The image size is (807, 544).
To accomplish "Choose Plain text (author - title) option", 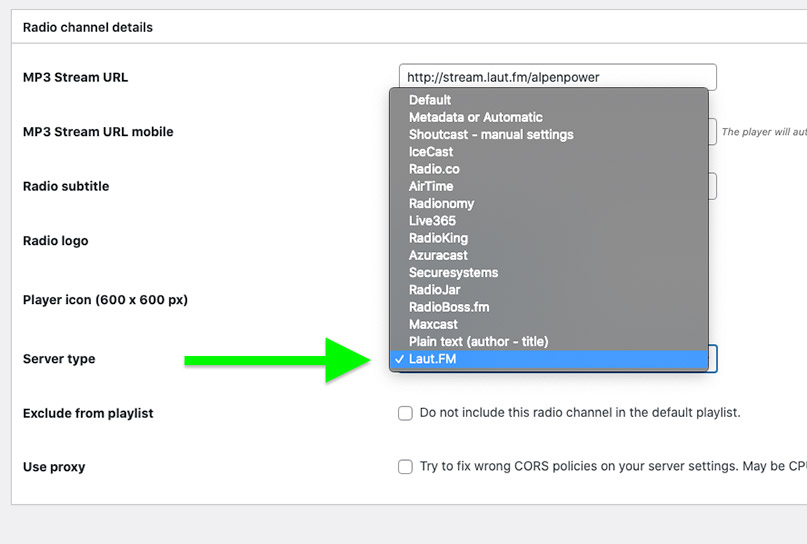I will 478,342.
